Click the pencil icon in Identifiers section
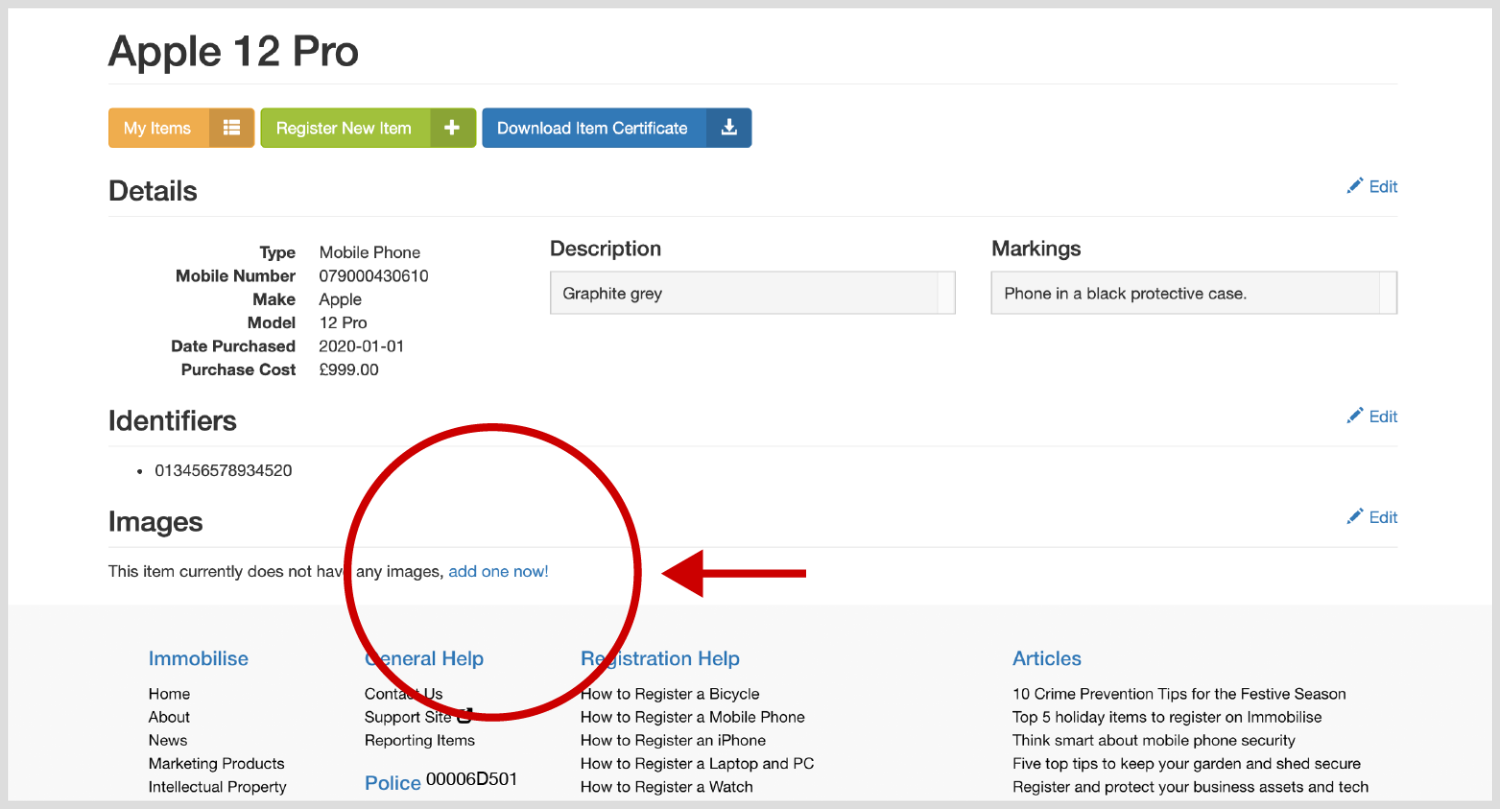Screen dimensions: 1500x809 click(1355, 416)
